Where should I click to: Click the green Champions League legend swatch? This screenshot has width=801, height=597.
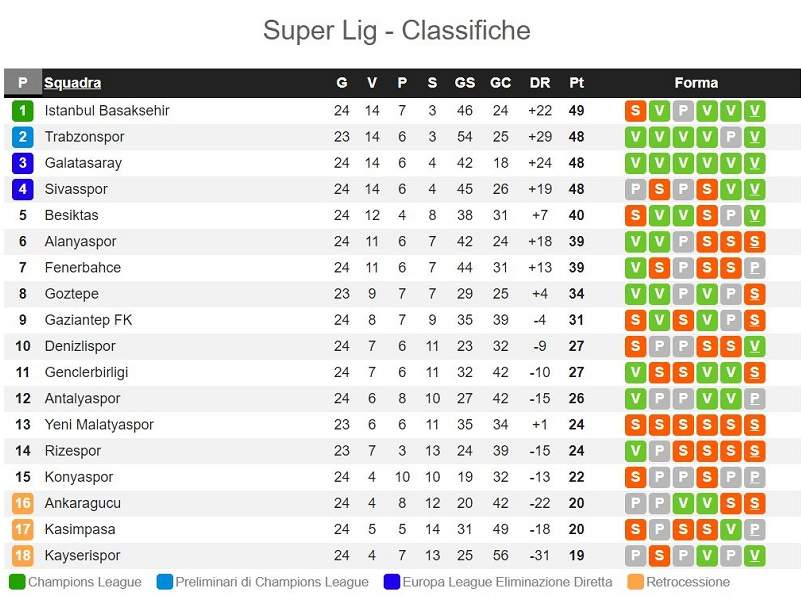coord(17,582)
